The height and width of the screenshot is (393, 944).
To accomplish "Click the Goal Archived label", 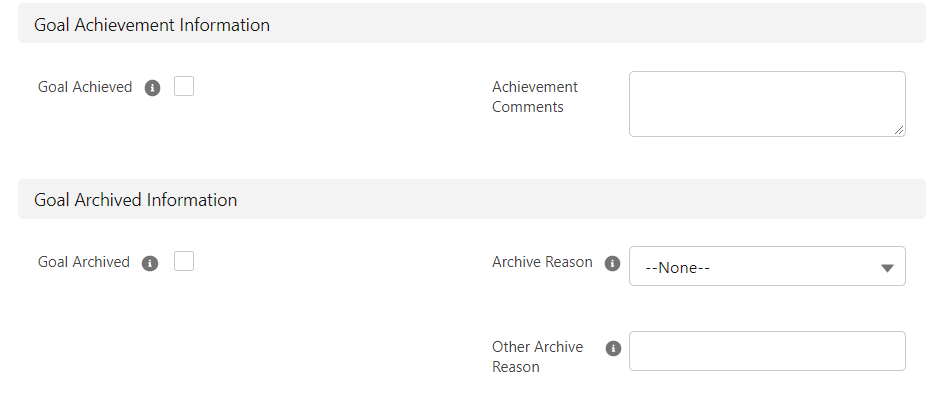I will pyautogui.click(x=84, y=262).
